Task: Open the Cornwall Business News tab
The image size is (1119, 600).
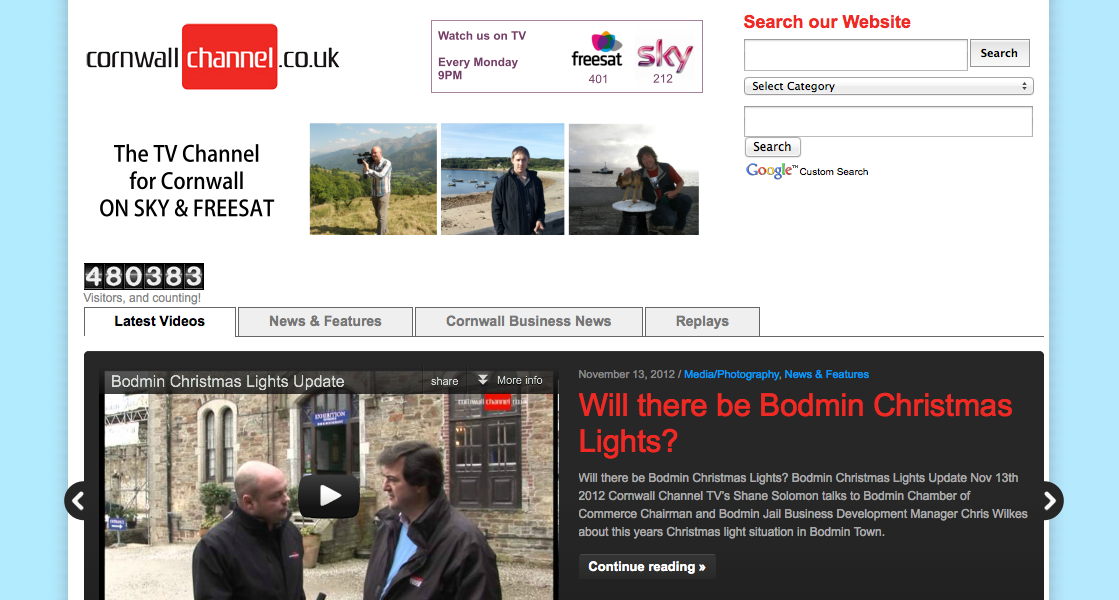Action: [529, 322]
